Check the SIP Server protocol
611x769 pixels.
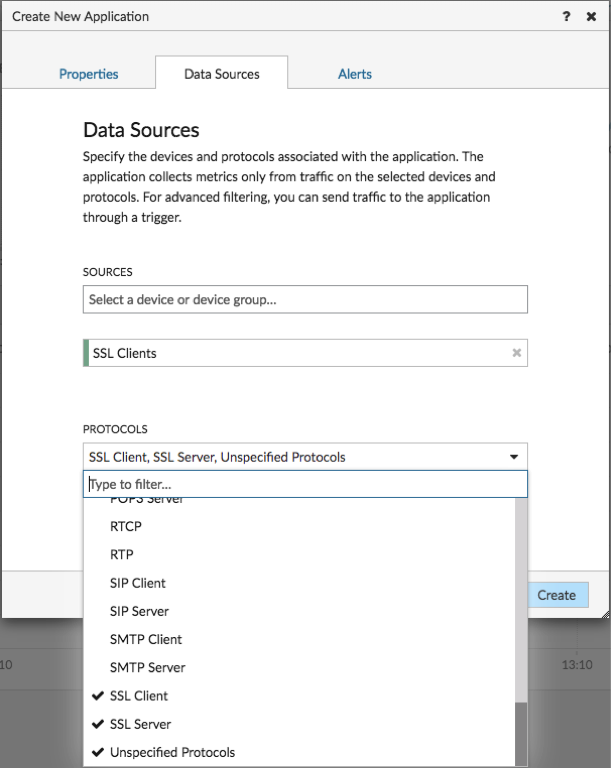[299, 611]
